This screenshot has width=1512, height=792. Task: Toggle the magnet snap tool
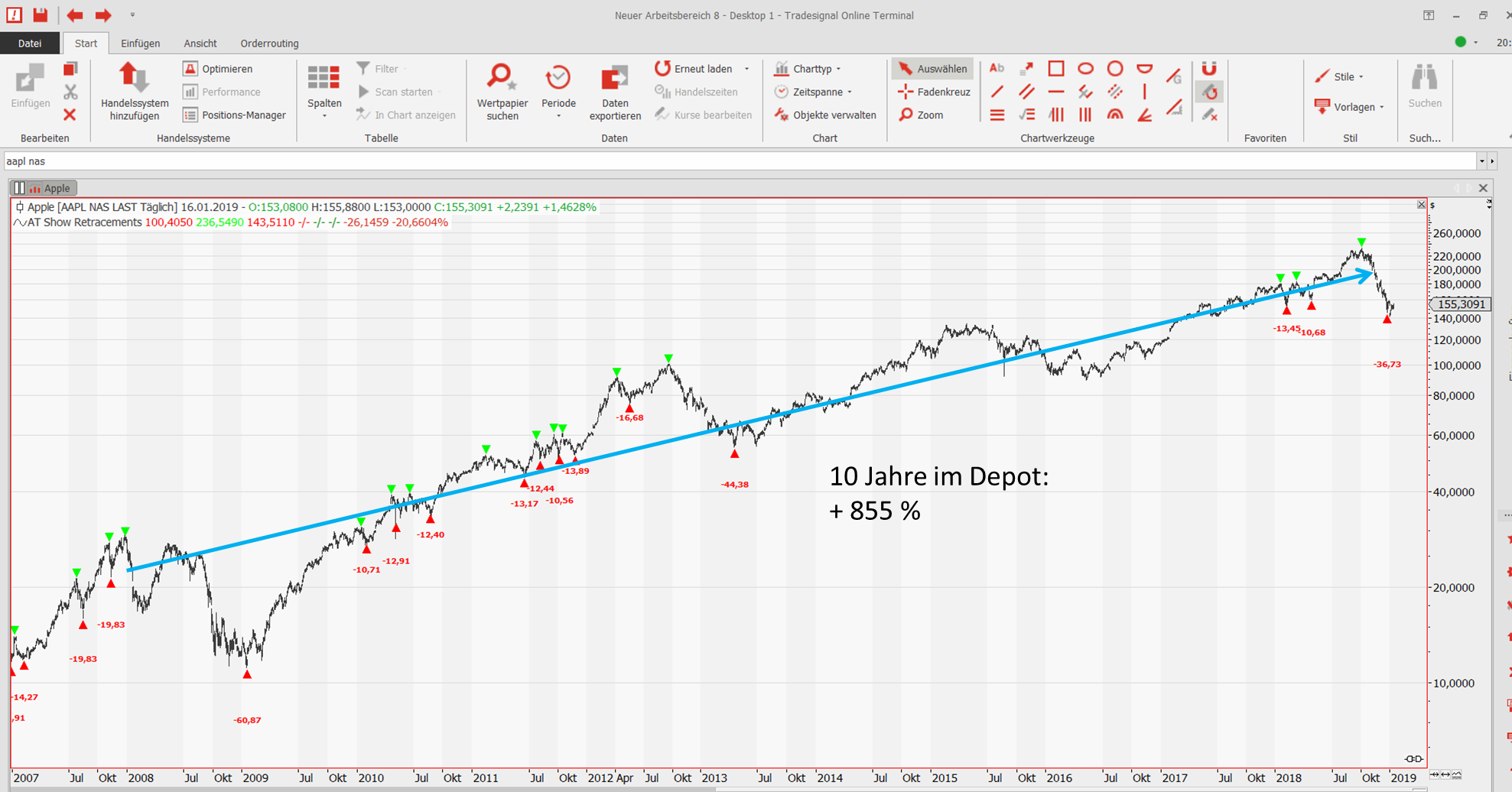1208,69
